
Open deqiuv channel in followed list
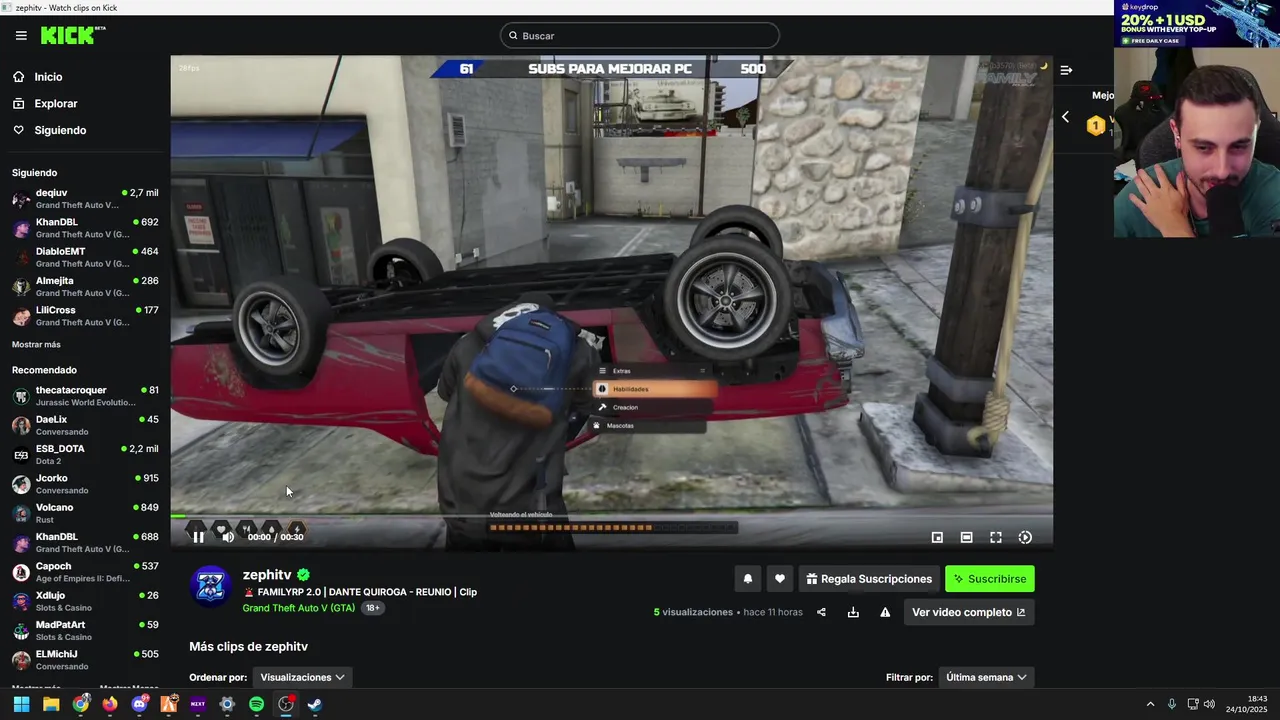tap(85, 199)
